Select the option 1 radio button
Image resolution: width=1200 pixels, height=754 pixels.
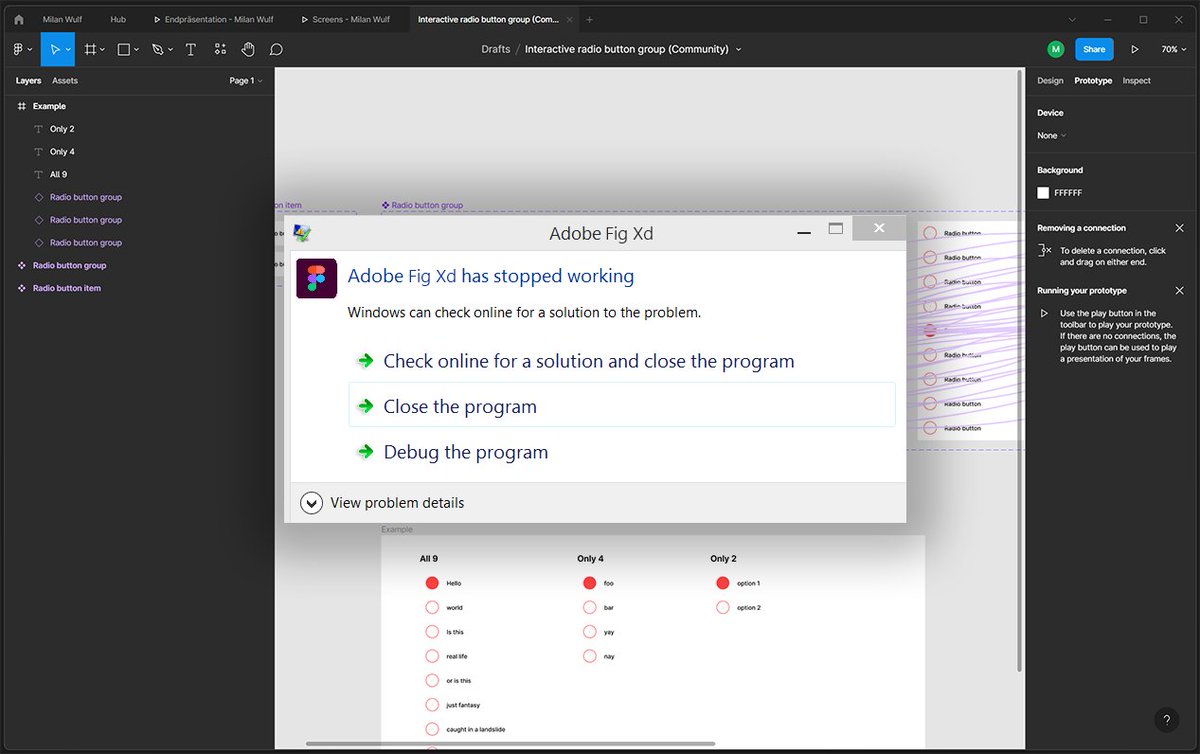pyautogui.click(x=723, y=583)
